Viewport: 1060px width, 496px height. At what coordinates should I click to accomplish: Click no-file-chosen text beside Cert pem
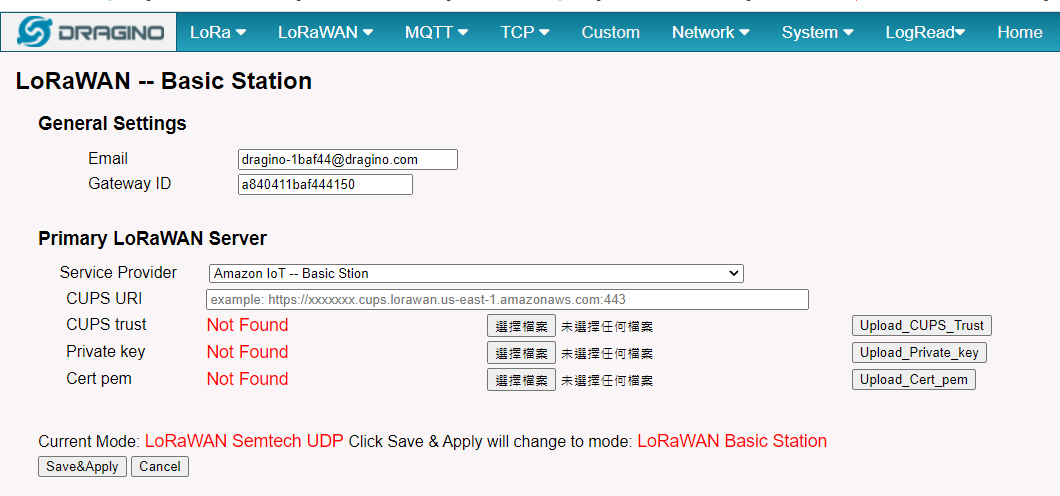point(607,380)
